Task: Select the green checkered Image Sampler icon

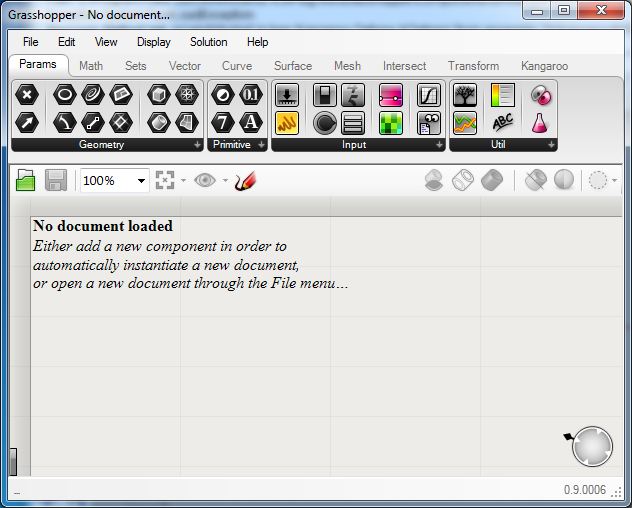Action: pos(391,123)
